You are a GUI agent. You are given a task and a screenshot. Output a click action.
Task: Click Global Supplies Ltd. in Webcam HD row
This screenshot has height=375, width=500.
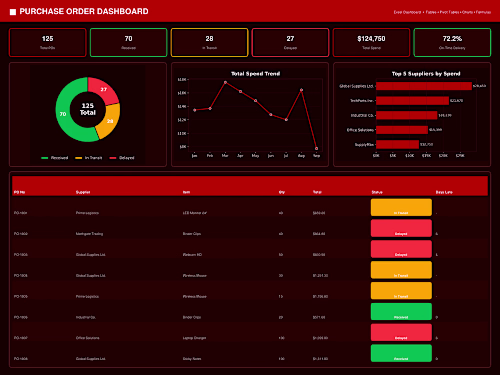[91, 255]
